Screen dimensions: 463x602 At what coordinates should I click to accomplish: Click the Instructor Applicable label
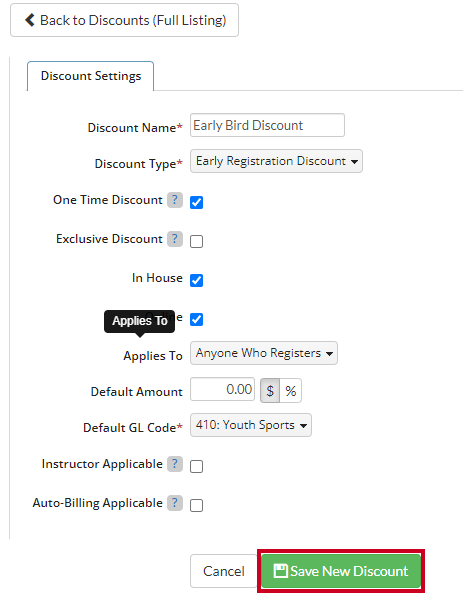pyautogui.click(x=102, y=464)
